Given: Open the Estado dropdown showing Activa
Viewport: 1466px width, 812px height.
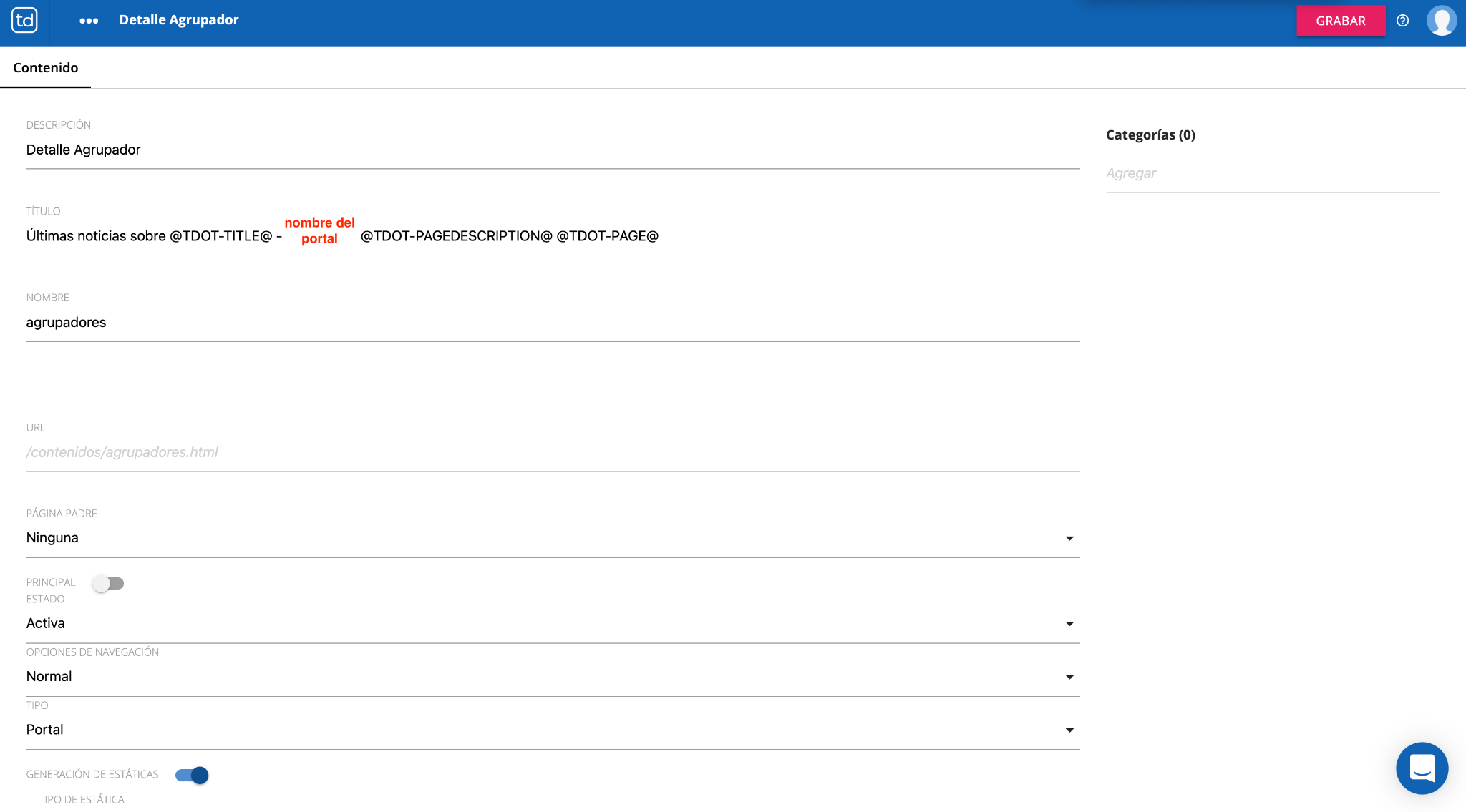Looking at the screenshot, I should pos(552,624).
